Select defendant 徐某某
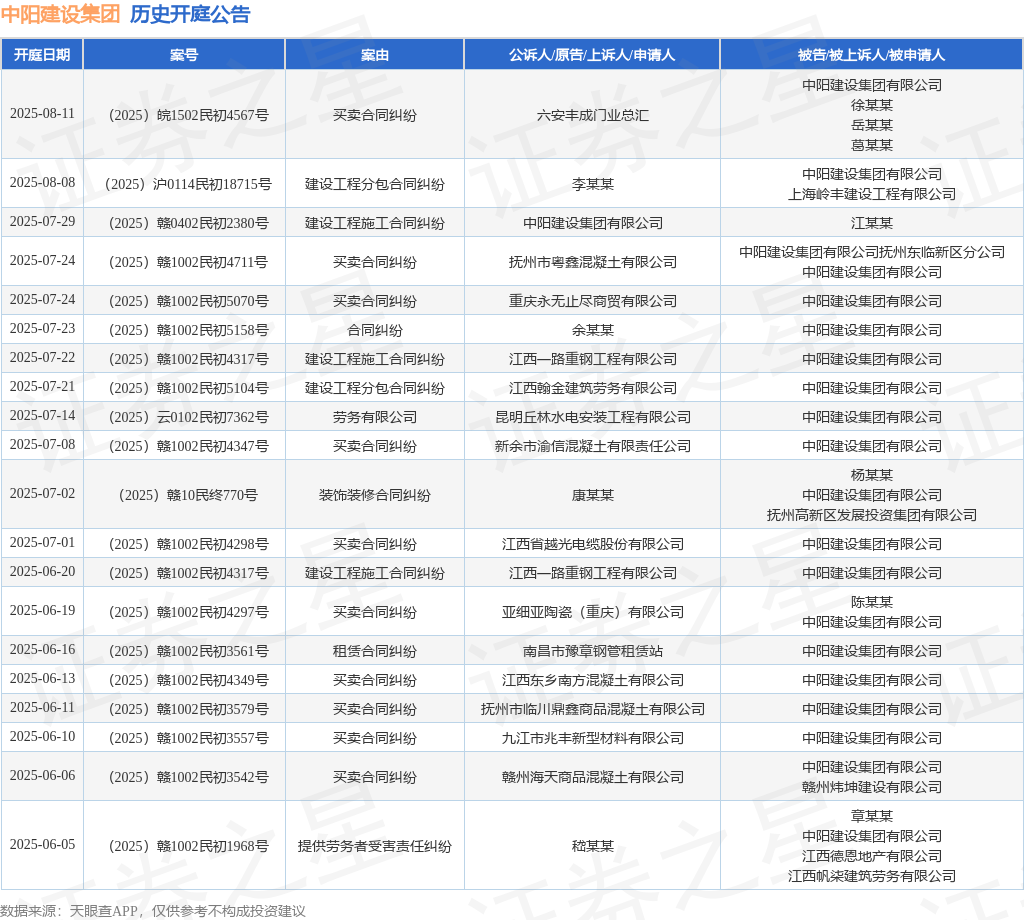This screenshot has height=920, width=1024. coord(872,105)
